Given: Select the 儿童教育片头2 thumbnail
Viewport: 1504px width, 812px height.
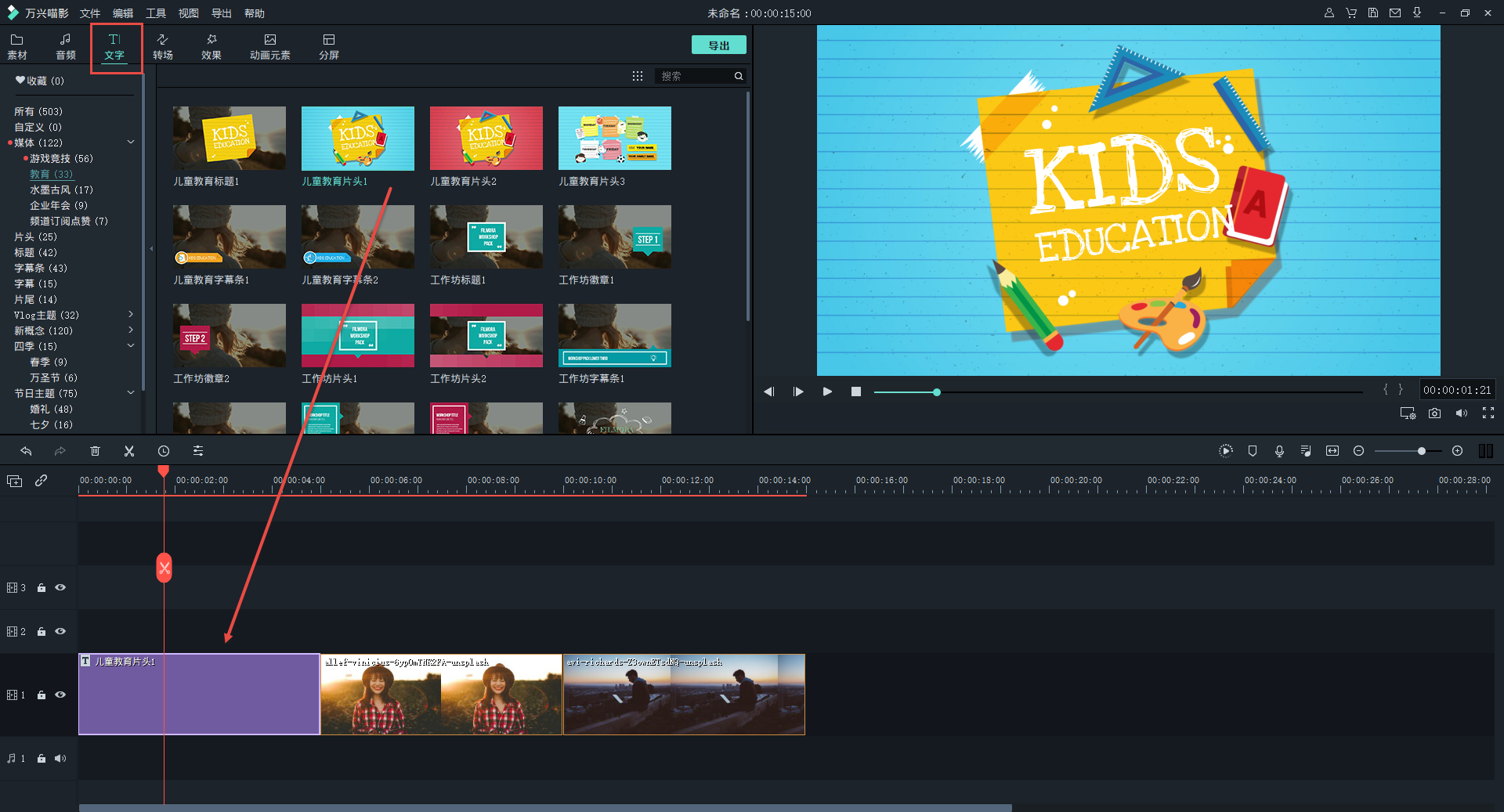Looking at the screenshot, I should pos(486,139).
